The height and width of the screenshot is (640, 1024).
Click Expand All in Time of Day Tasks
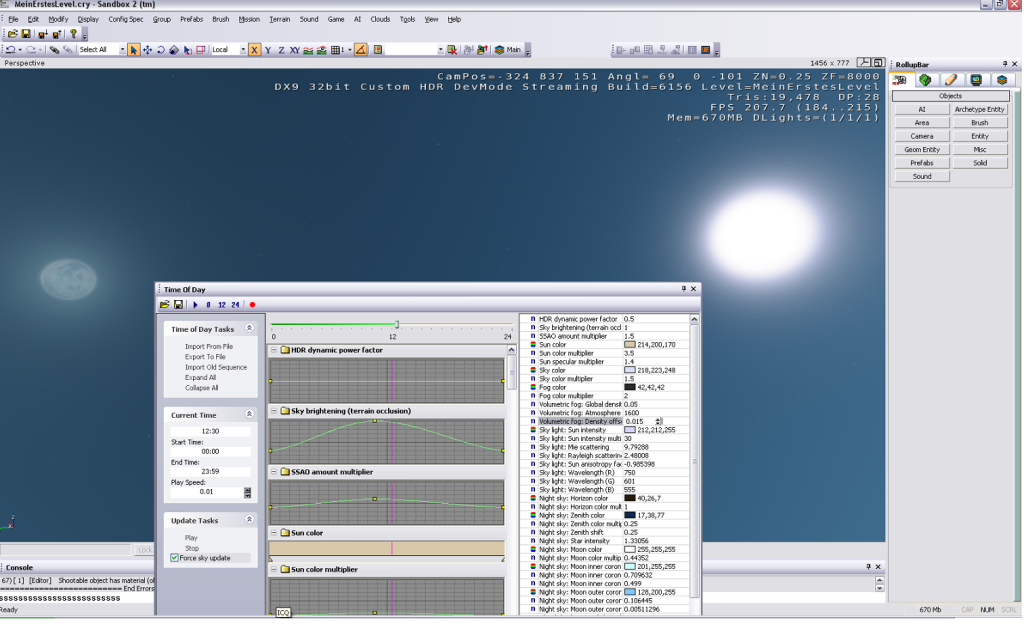tap(200, 377)
